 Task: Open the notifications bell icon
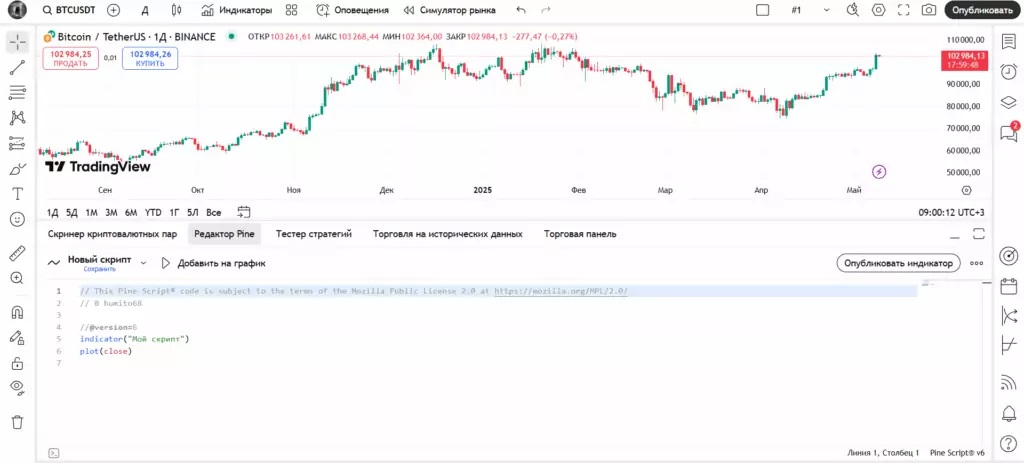pos(1008,413)
